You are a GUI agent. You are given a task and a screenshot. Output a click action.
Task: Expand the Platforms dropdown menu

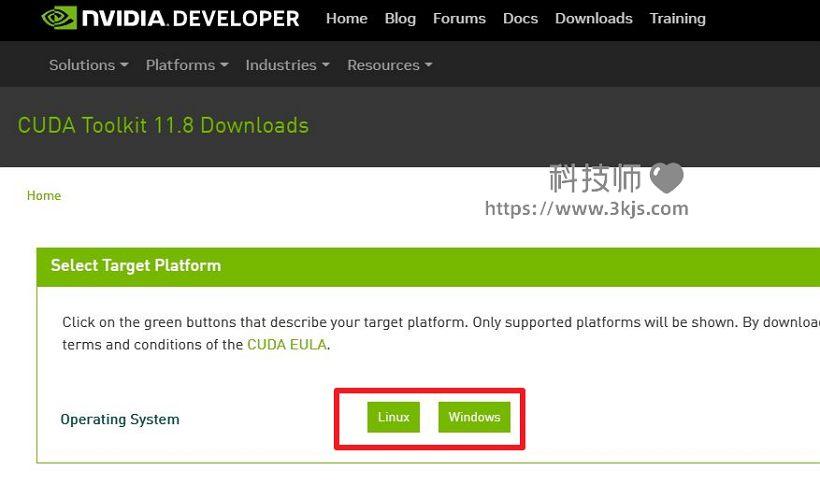coord(187,65)
